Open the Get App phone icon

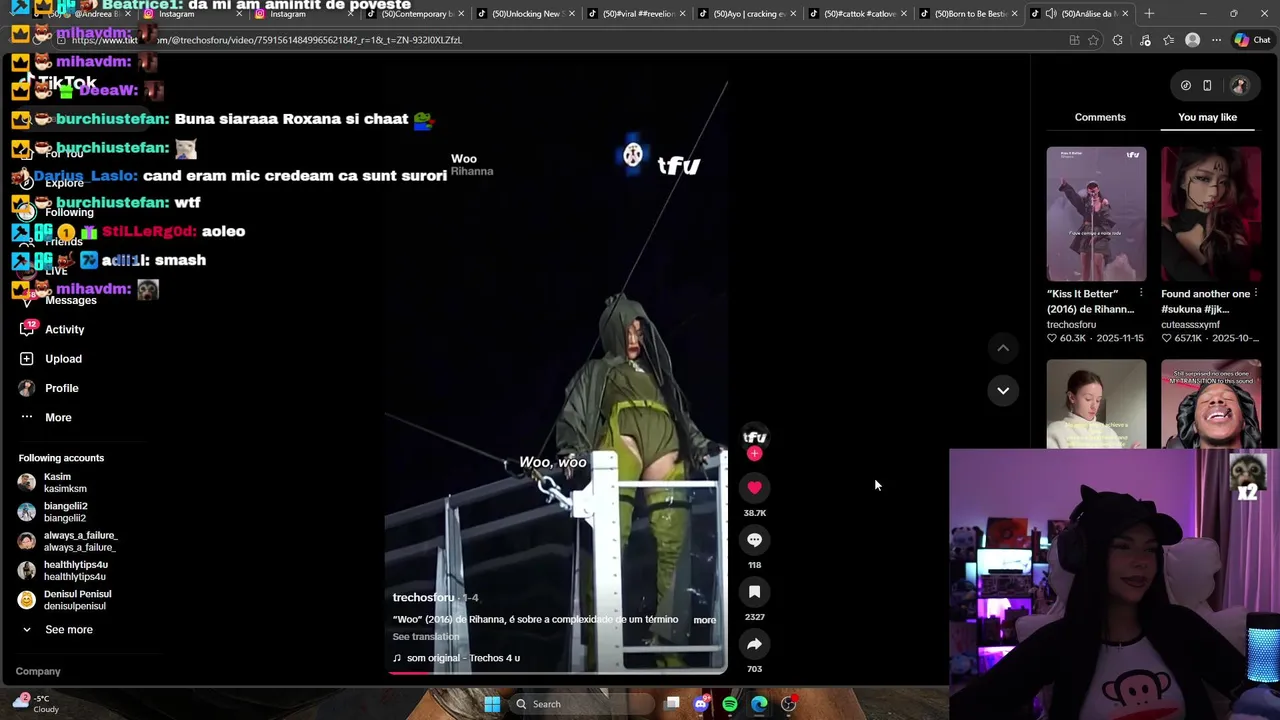click(x=1207, y=85)
